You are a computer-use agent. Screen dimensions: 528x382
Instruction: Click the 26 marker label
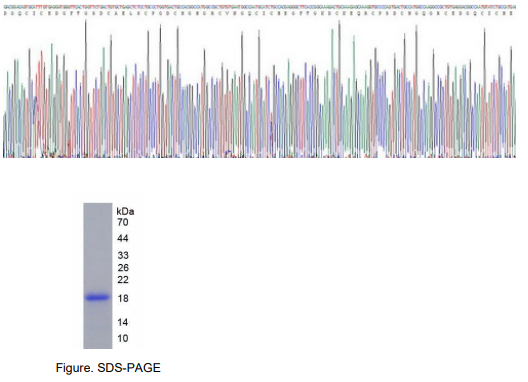123,268
